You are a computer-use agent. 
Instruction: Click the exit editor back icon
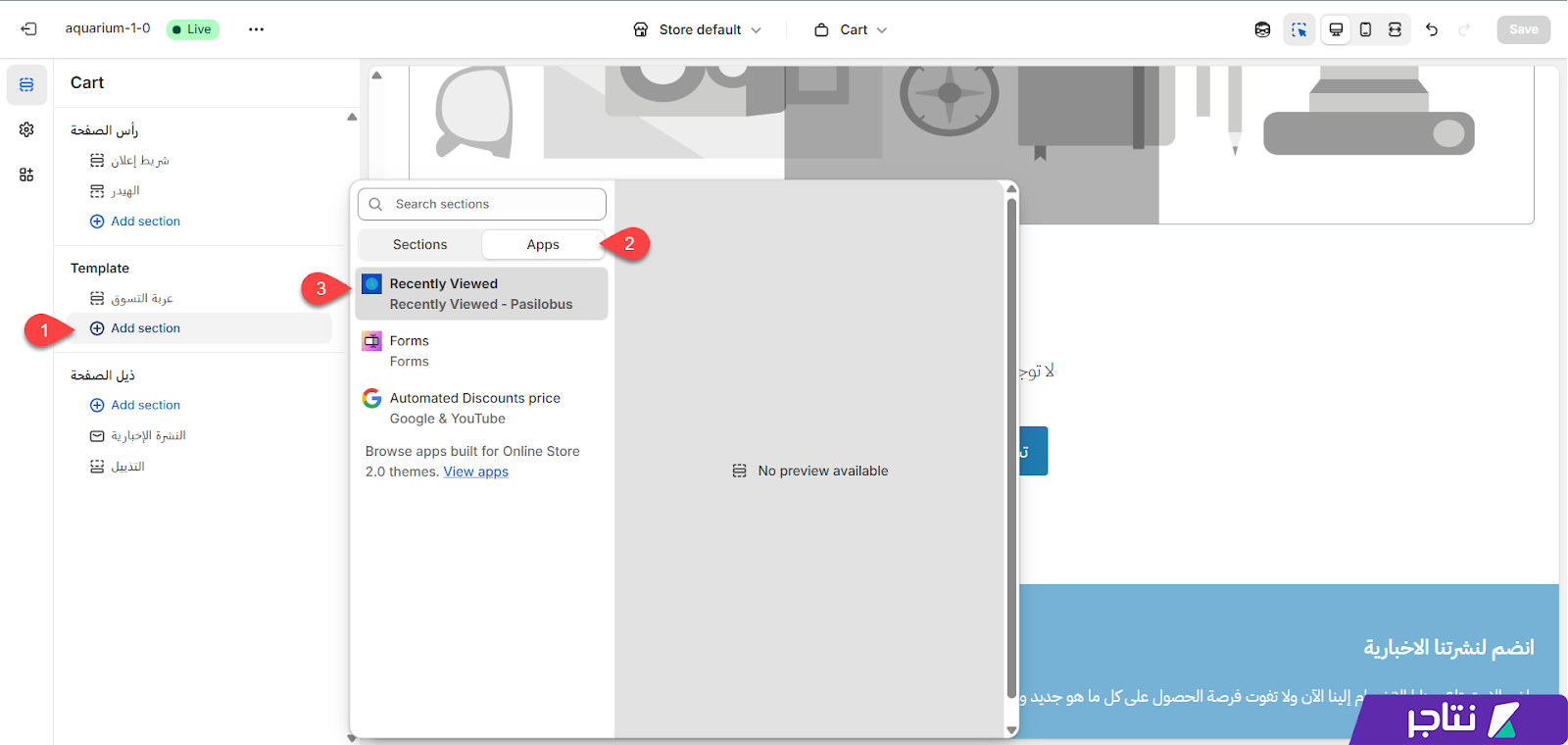tap(28, 29)
